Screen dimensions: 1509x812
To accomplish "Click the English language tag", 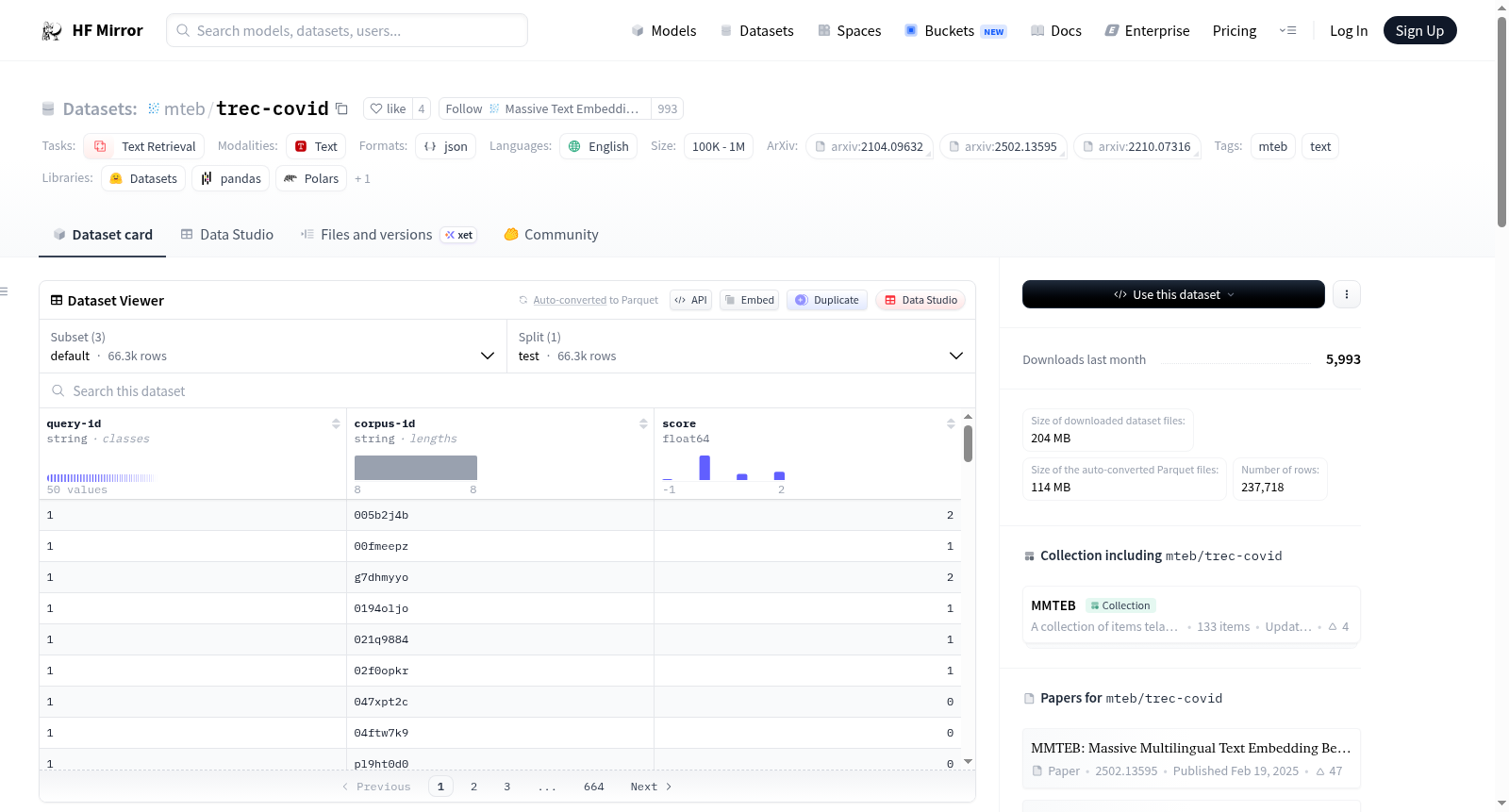I will tap(599, 146).
